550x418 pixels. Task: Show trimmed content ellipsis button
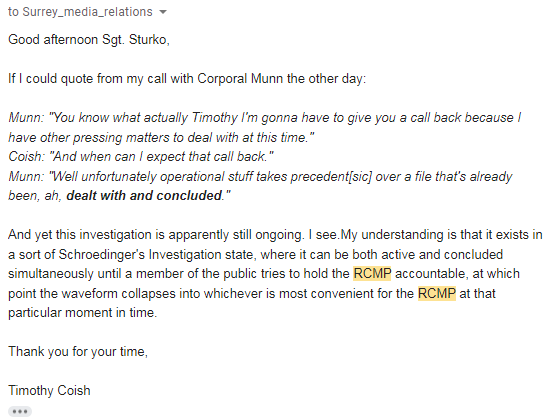[x=20, y=411]
